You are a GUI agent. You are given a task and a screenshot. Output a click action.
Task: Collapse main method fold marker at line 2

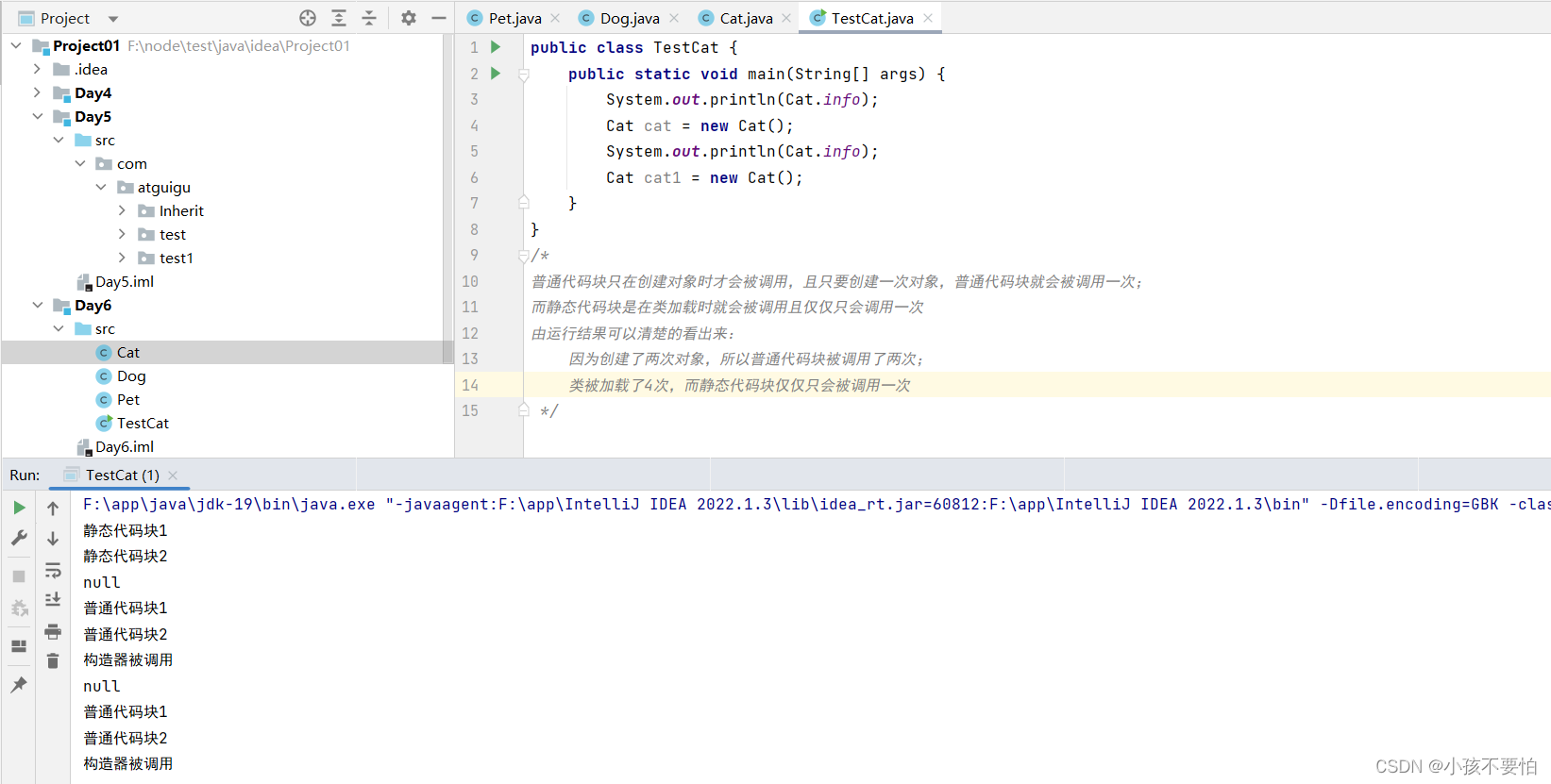click(x=524, y=75)
